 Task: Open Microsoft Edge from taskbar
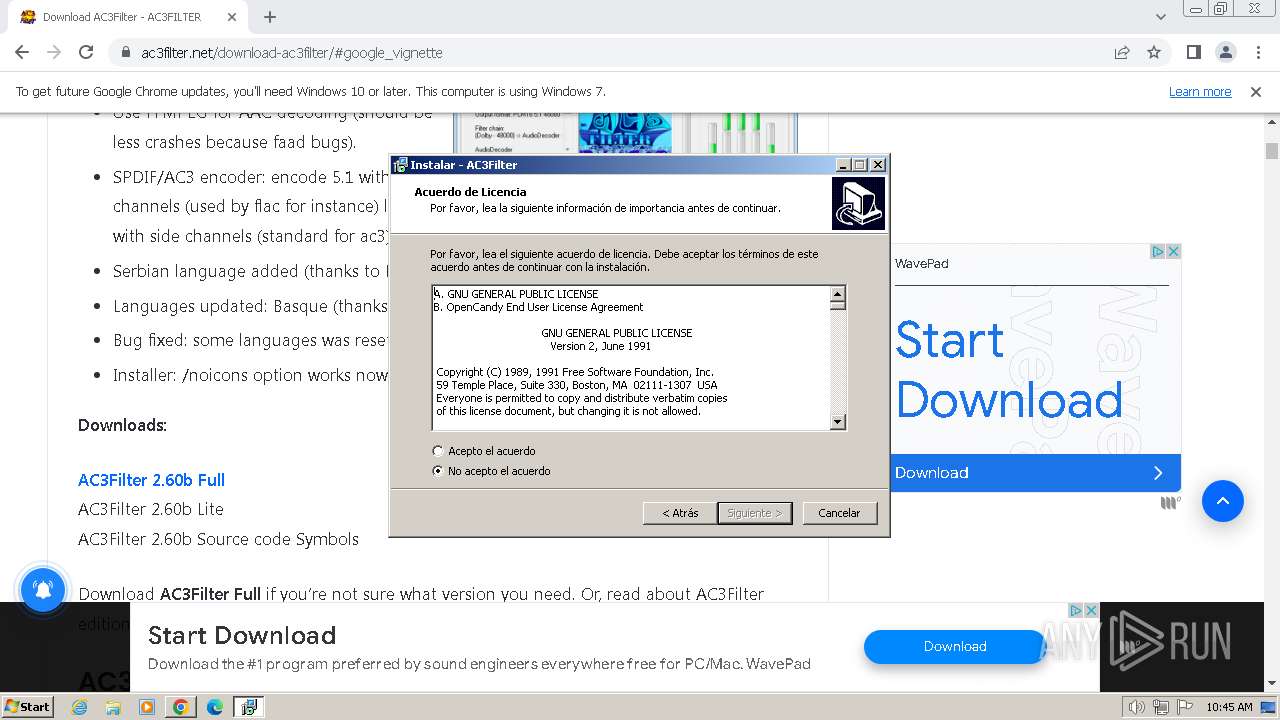[x=214, y=707]
